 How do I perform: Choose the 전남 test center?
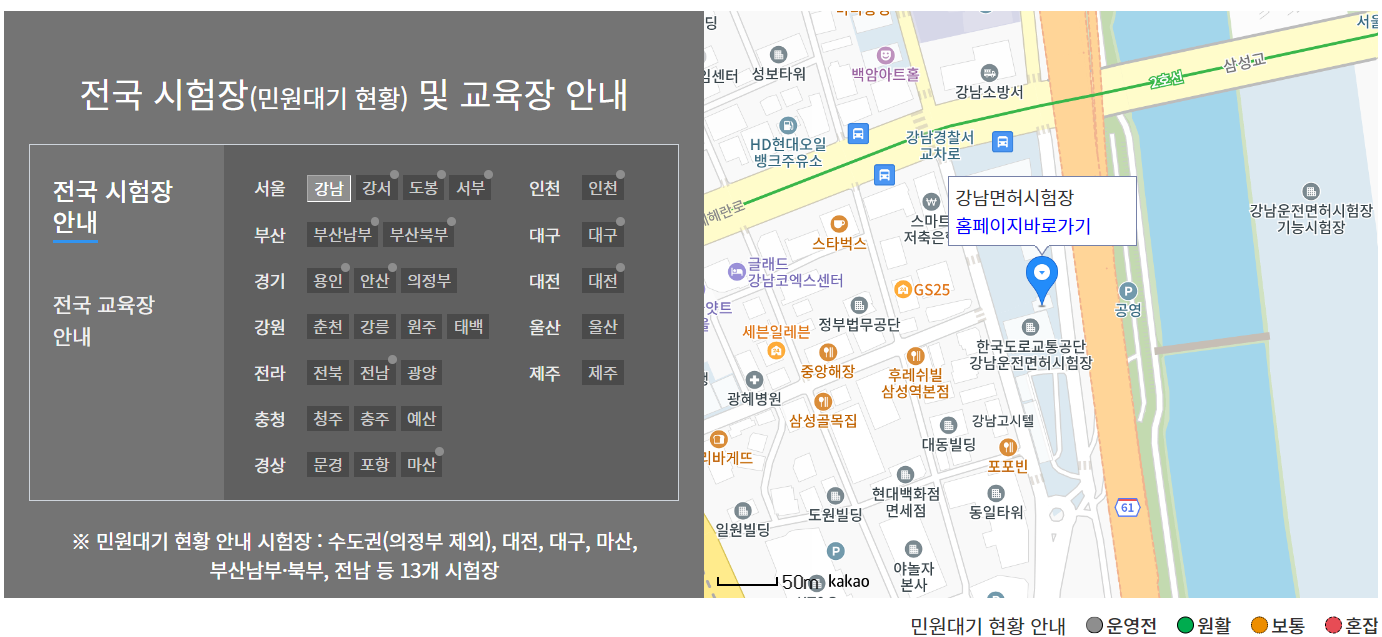click(375, 373)
